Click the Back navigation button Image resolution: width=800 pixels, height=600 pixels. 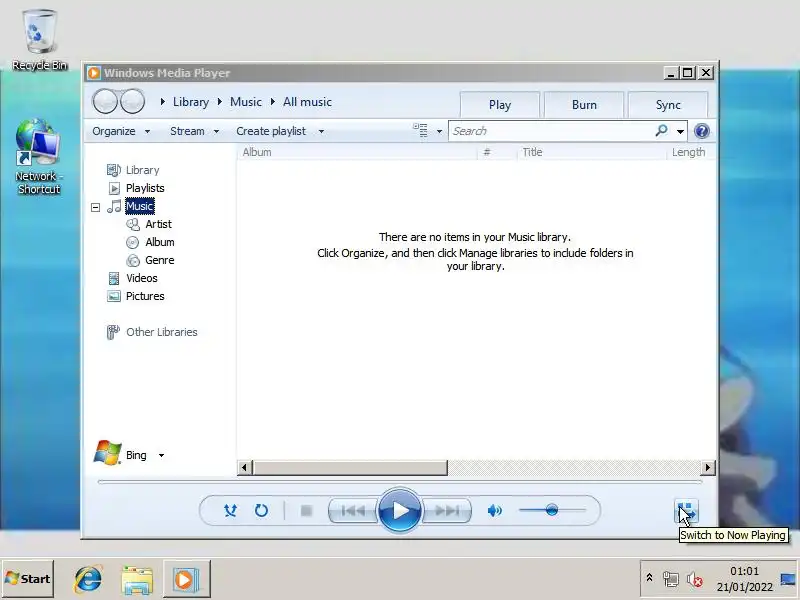point(106,101)
